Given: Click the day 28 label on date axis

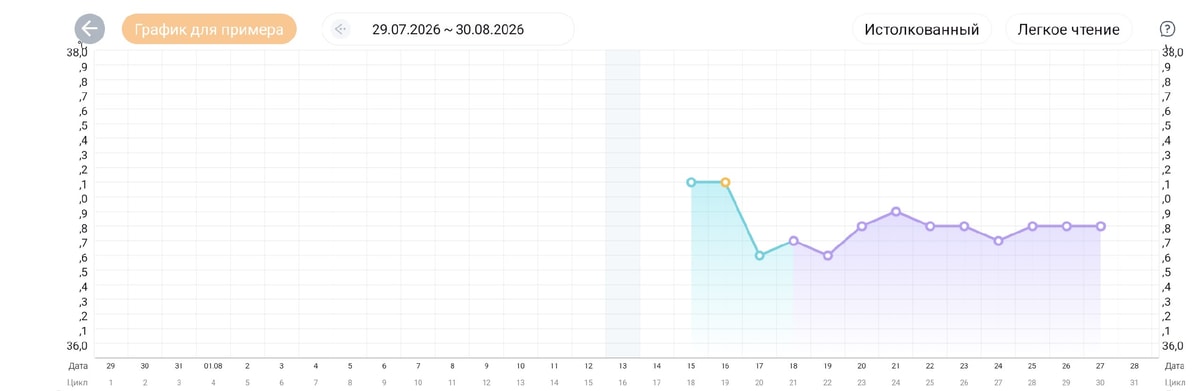Looking at the screenshot, I should click(x=1135, y=366).
